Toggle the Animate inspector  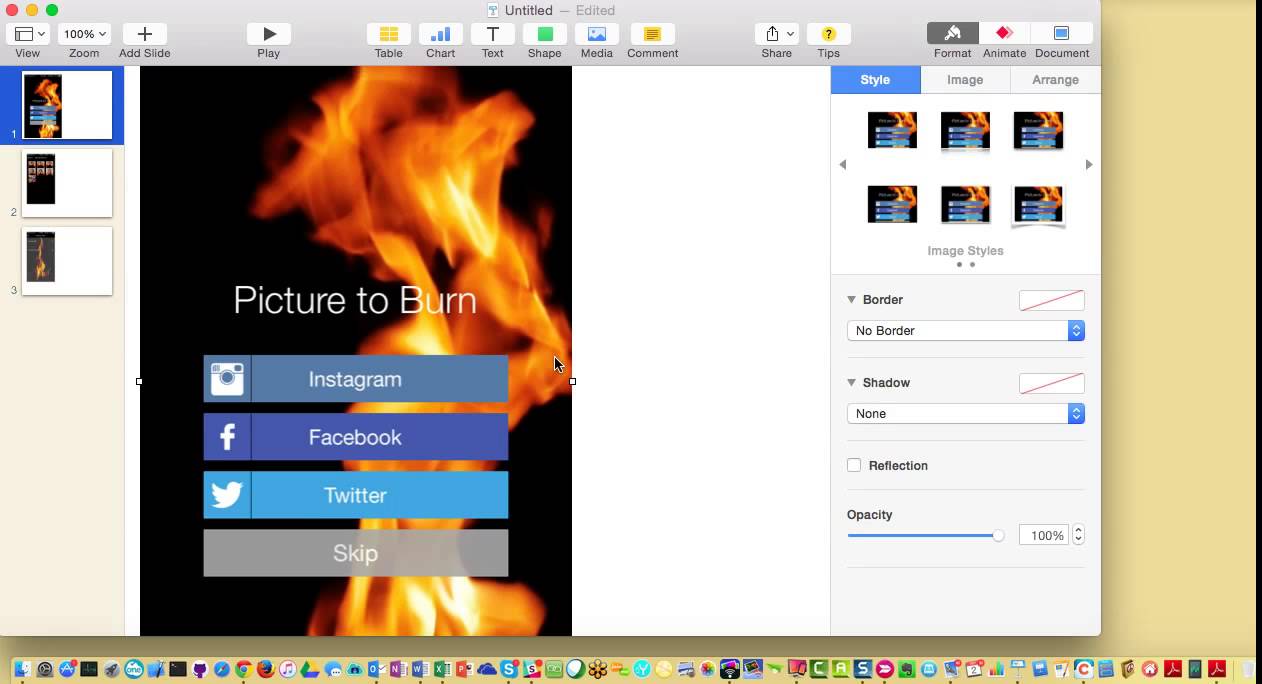click(1005, 34)
